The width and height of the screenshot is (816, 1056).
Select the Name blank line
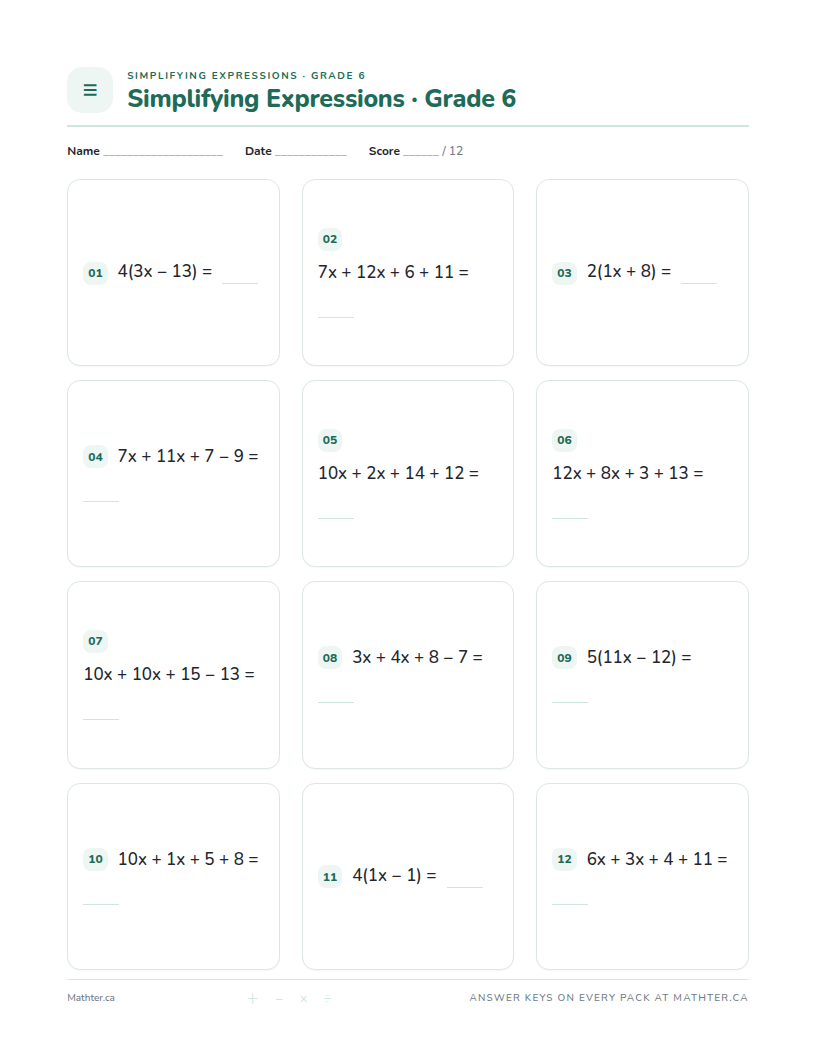point(163,154)
